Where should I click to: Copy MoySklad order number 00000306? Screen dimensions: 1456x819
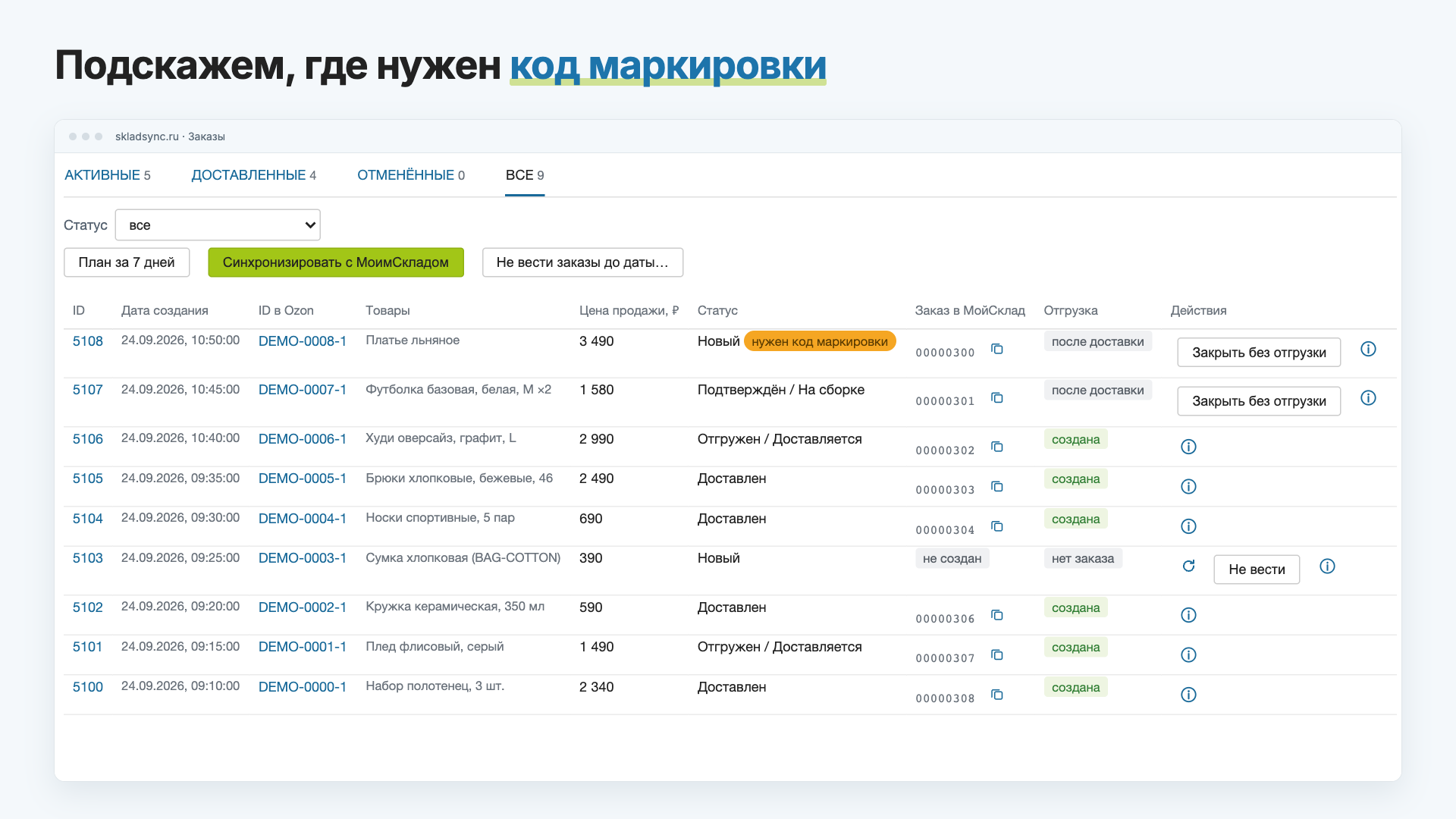(x=997, y=615)
